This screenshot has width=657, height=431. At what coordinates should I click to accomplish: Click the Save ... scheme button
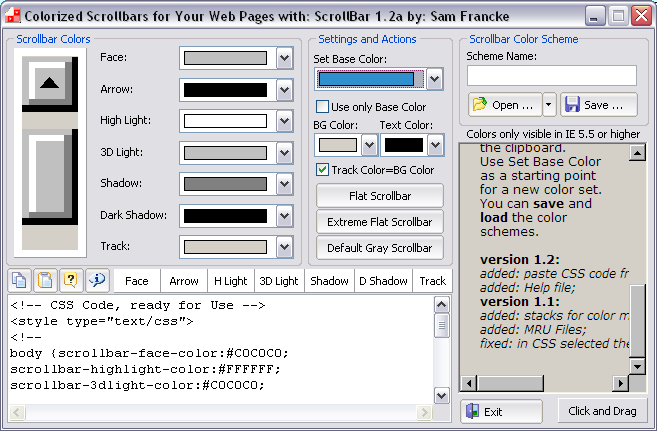[599, 105]
